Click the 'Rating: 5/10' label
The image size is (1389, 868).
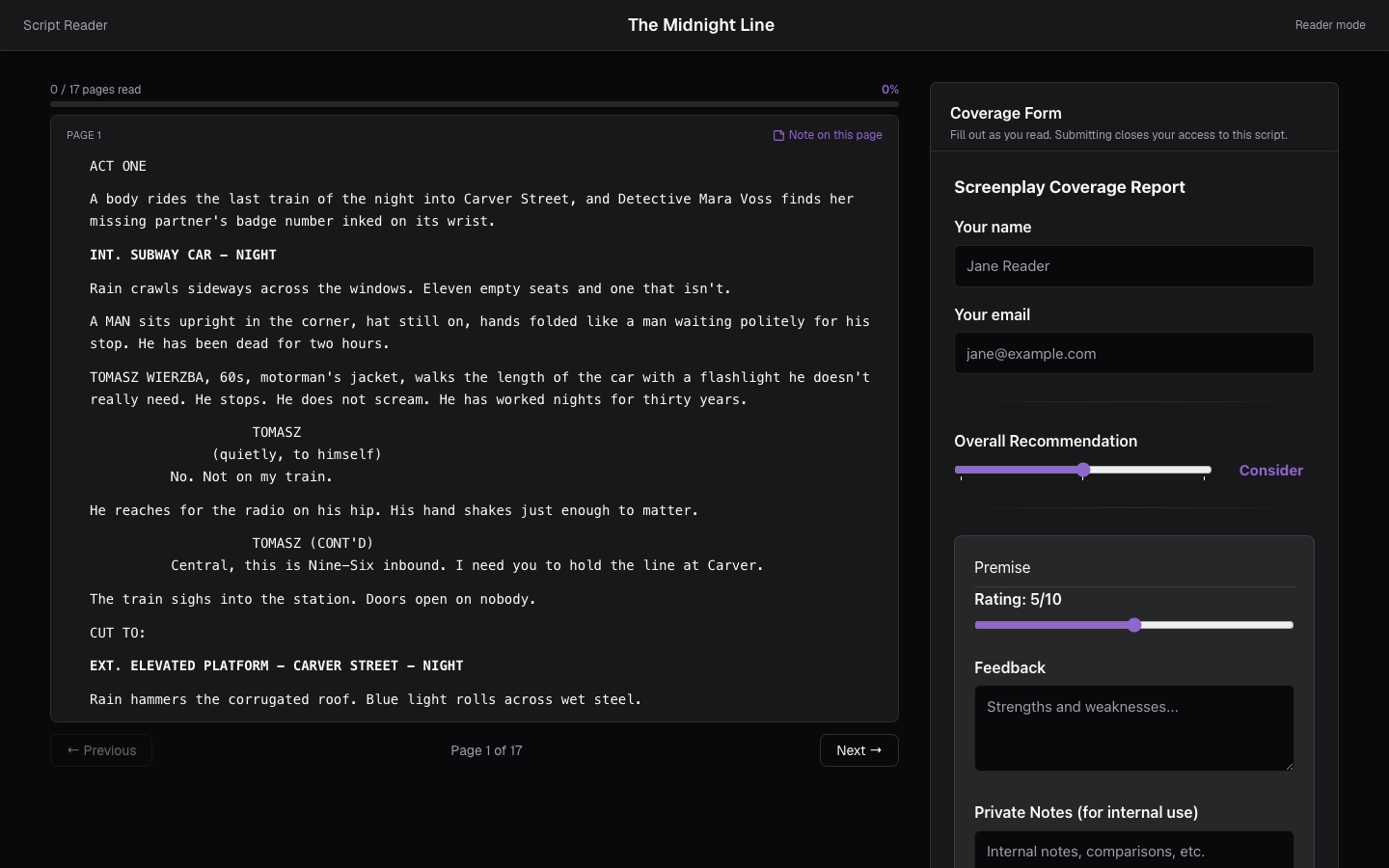(1018, 599)
